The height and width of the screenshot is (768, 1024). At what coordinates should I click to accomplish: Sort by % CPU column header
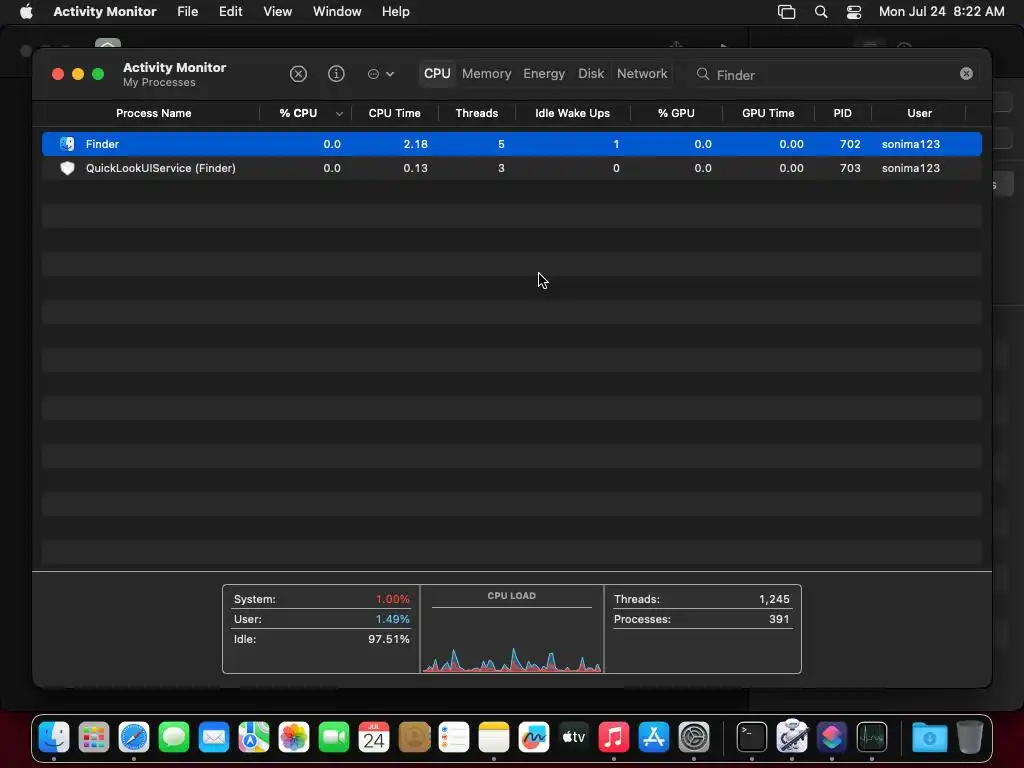[x=298, y=113]
